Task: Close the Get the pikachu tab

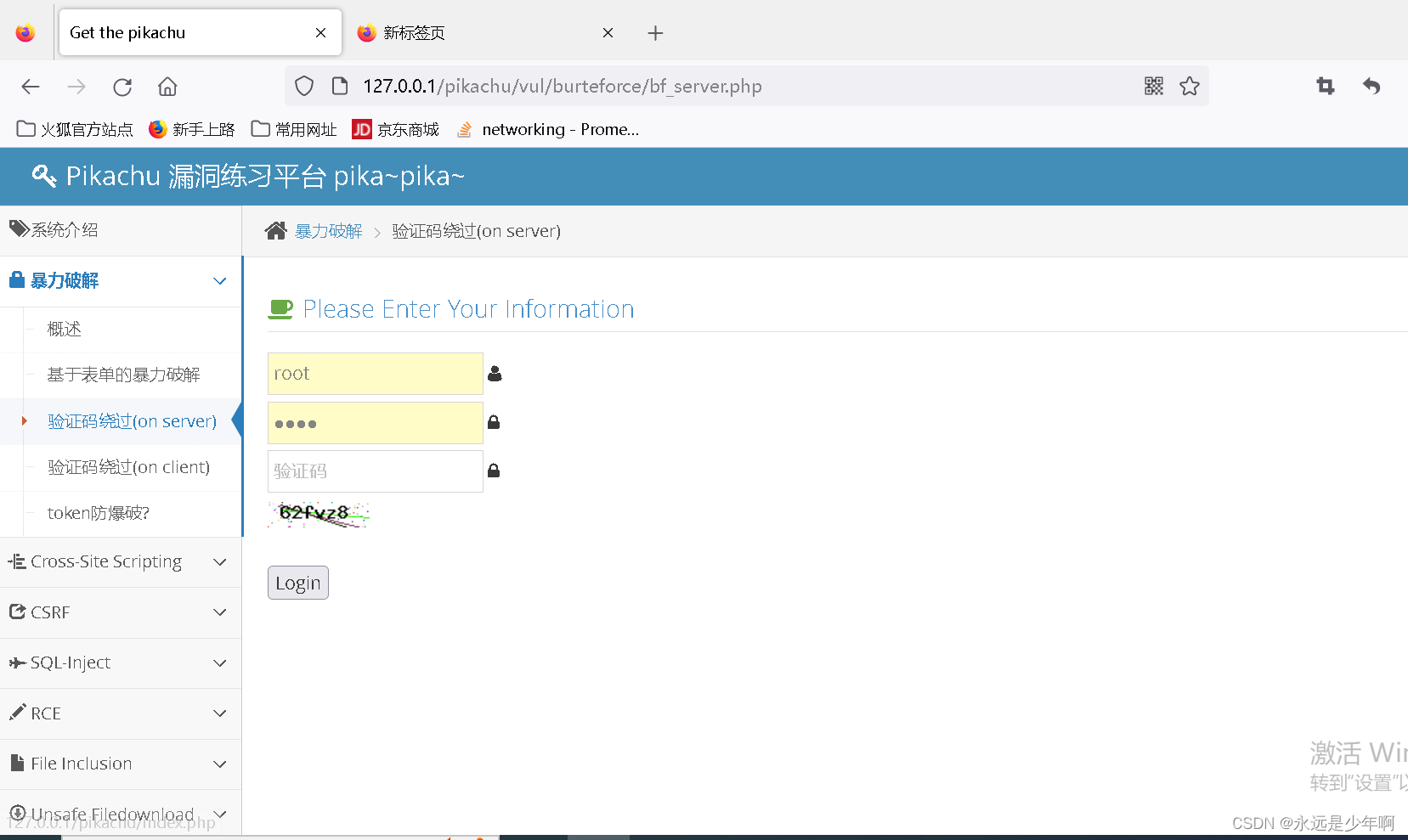Action: coord(320,33)
